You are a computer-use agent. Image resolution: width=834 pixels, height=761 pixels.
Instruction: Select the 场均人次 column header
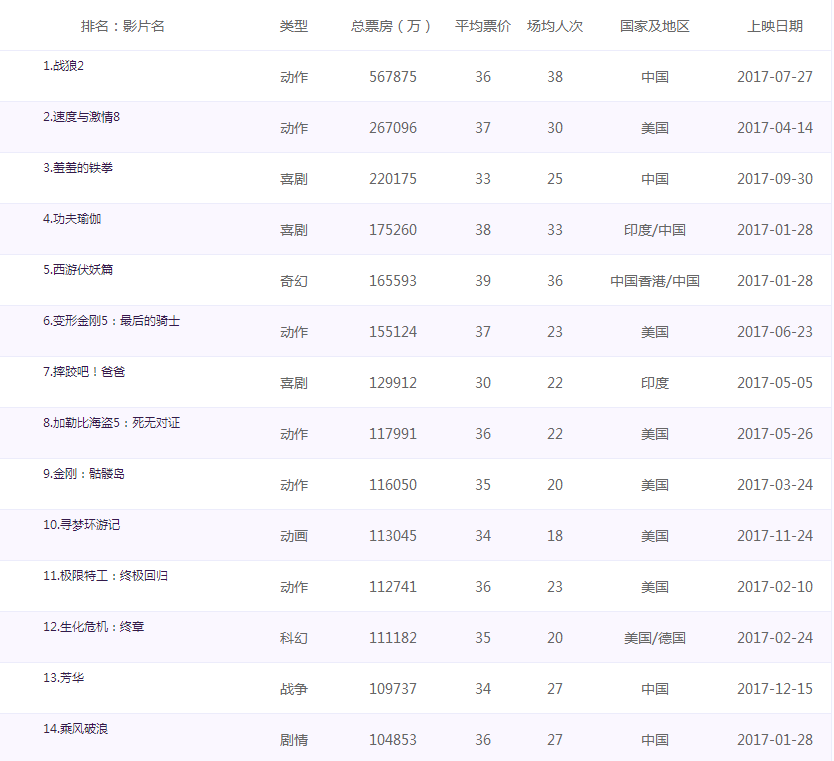(554, 26)
